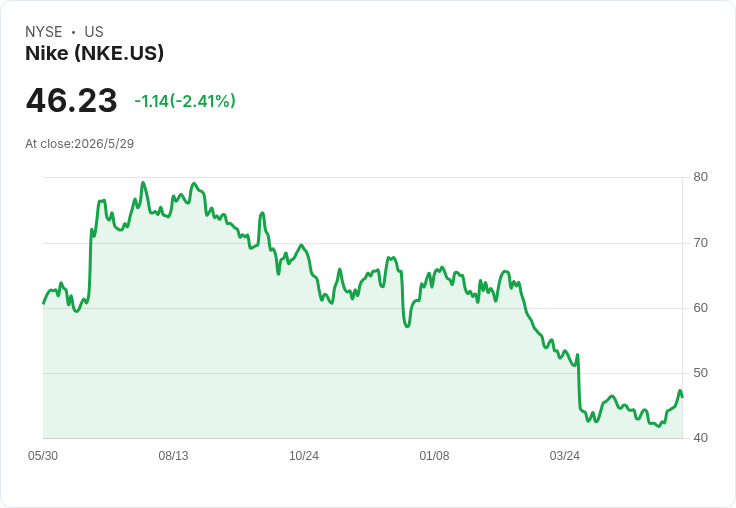Click the 80 price axis label
Viewport: 736px width, 508px height.
(x=700, y=177)
